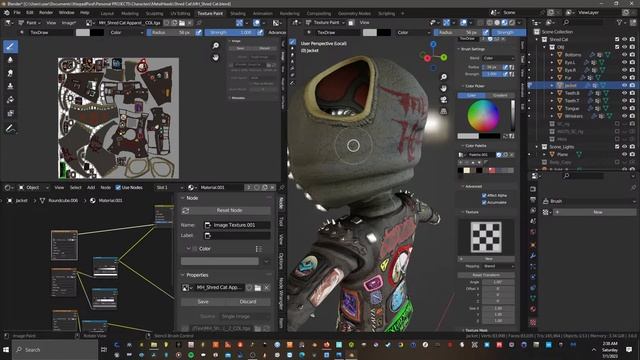Toggle the Use Nodes checkbox
Screen dimensions: 640x360
click(118, 187)
